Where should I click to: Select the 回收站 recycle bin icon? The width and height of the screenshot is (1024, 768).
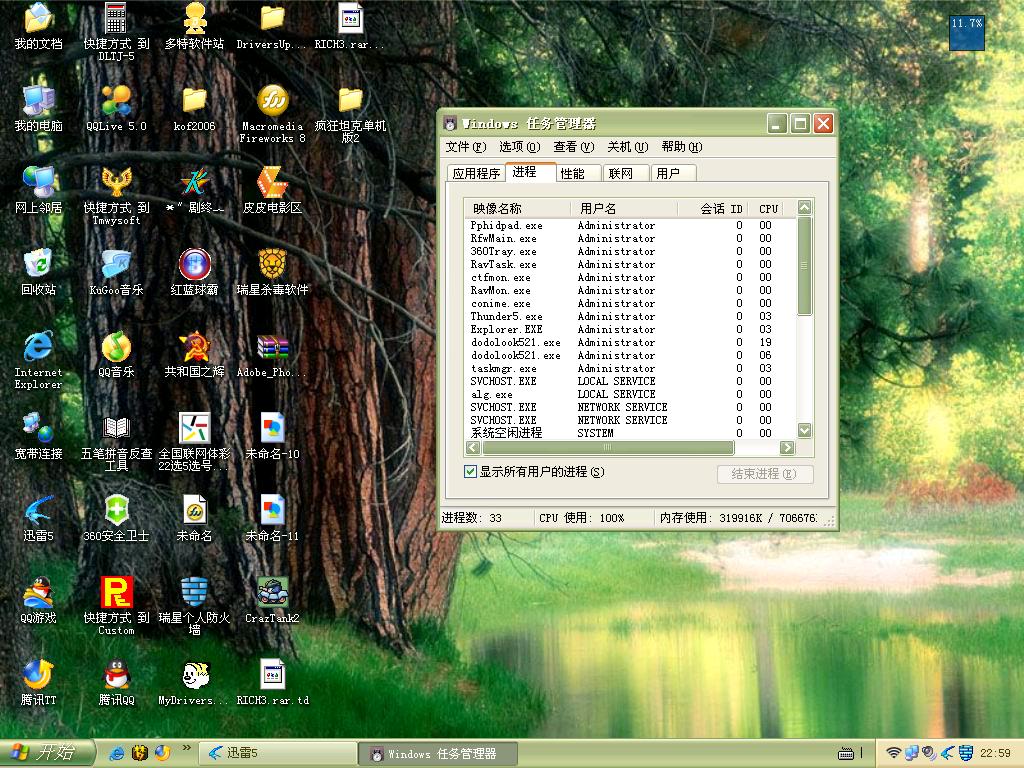click(x=38, y=265)
